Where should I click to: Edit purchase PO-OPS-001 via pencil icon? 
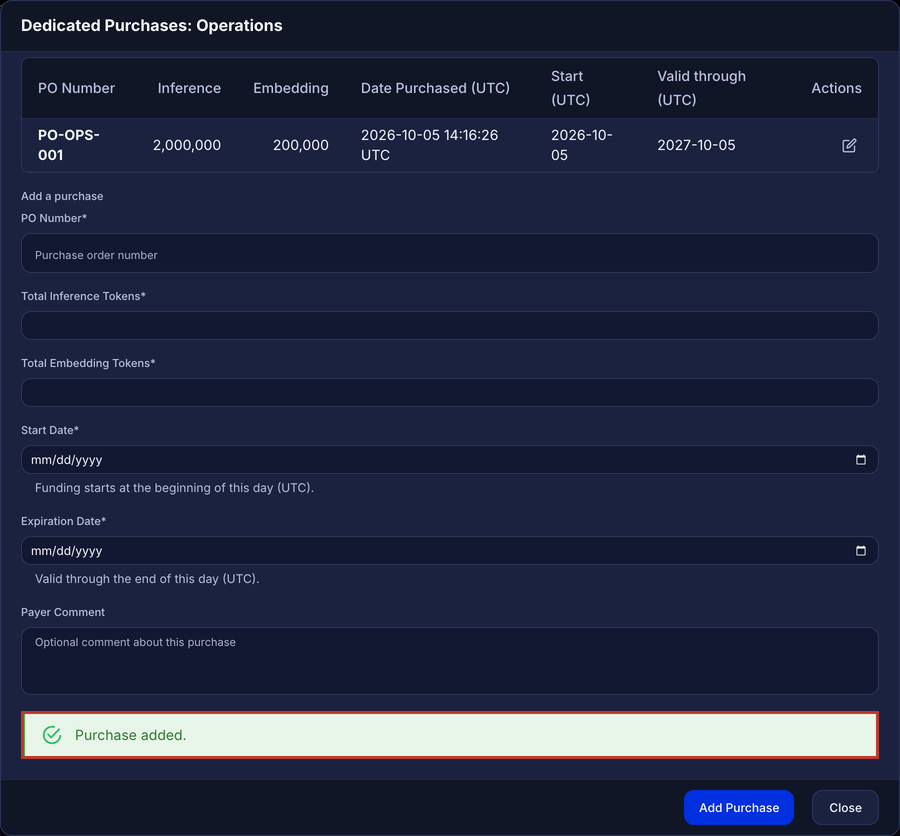849,145
